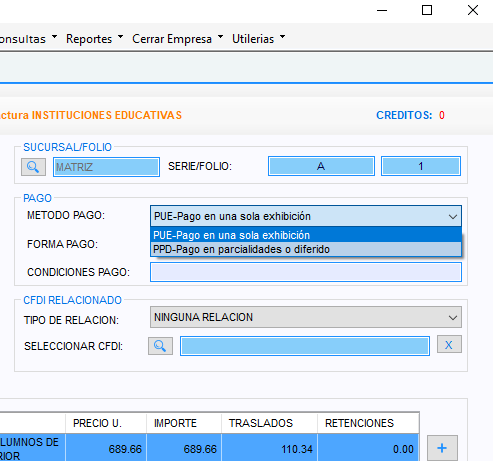Open the Cerrar Empresa menu
493x461 pixels.
click(178, 39)
